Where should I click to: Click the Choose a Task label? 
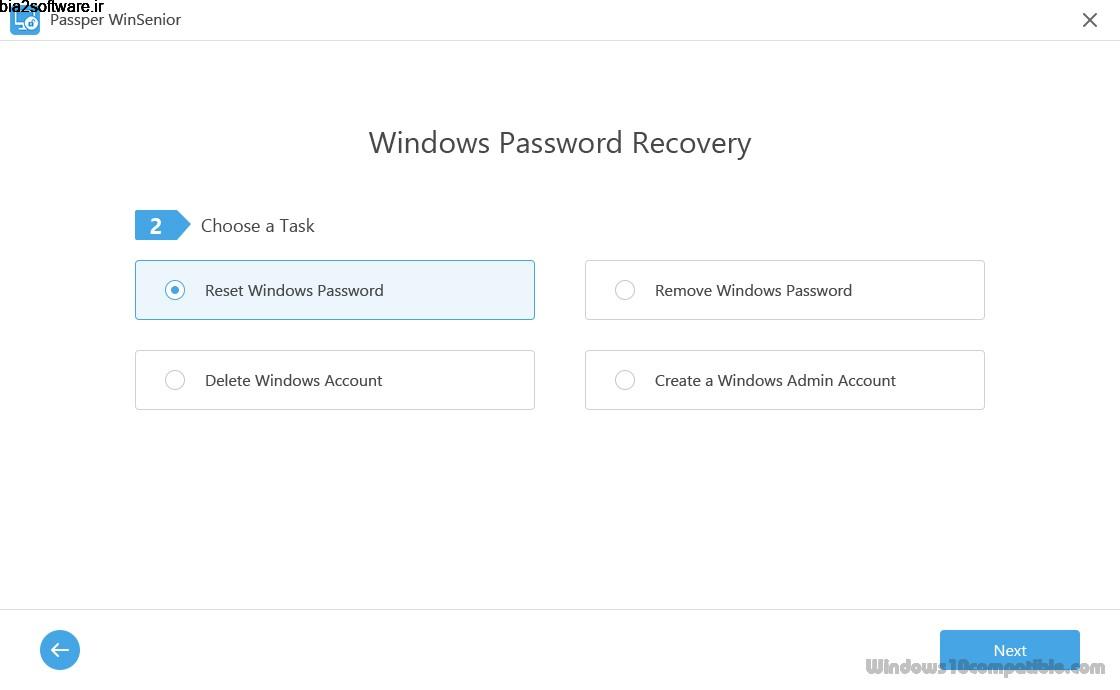pyautogui.click(x=257, y=225)
